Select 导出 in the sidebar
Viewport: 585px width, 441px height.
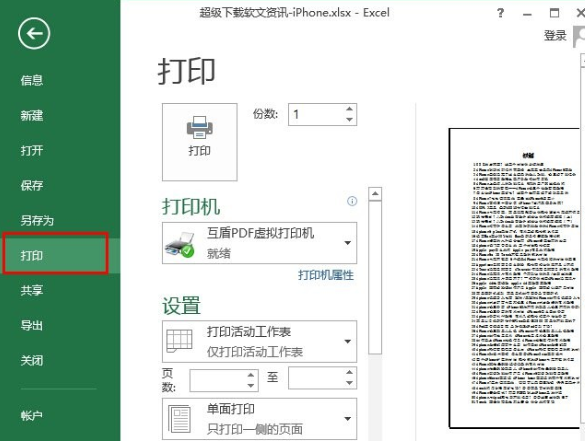point(32,325)
